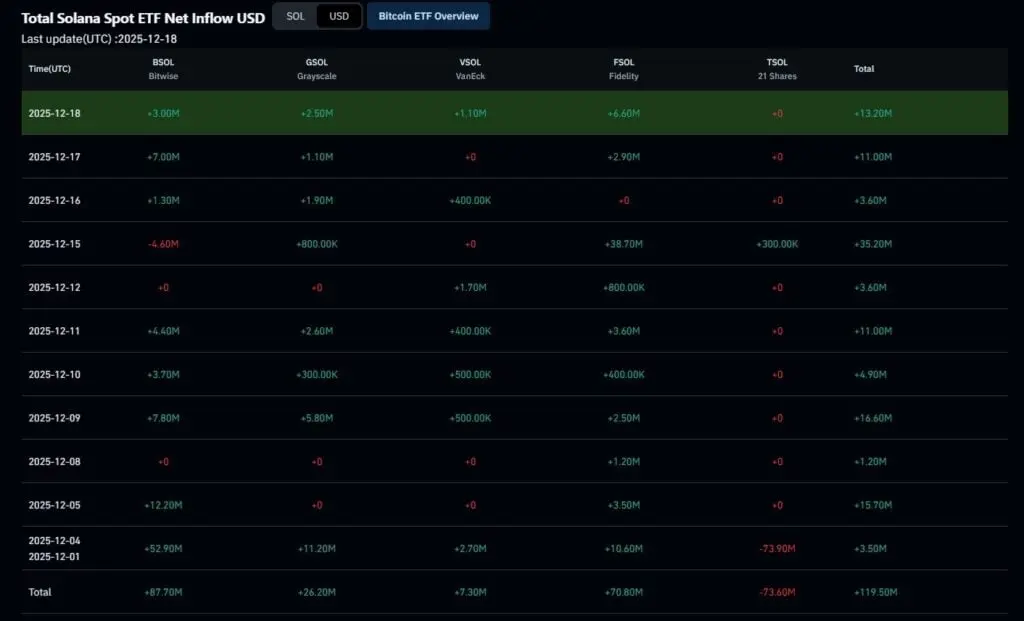
Task: Click the BSOL Bitwise column header
Action: click(x=163, y=68)
